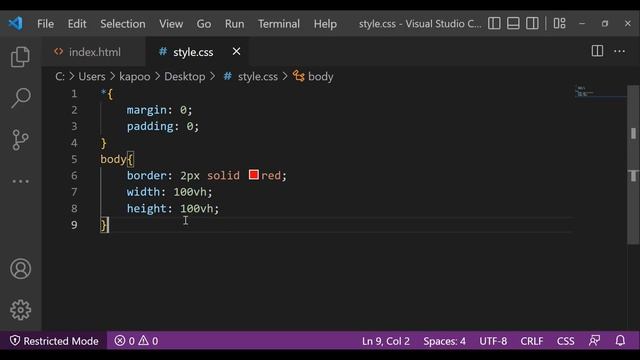Click the kapoo breadcrumb segment
Image resolution: width=640 pixels, height=360 pixels.
[135, 76]
